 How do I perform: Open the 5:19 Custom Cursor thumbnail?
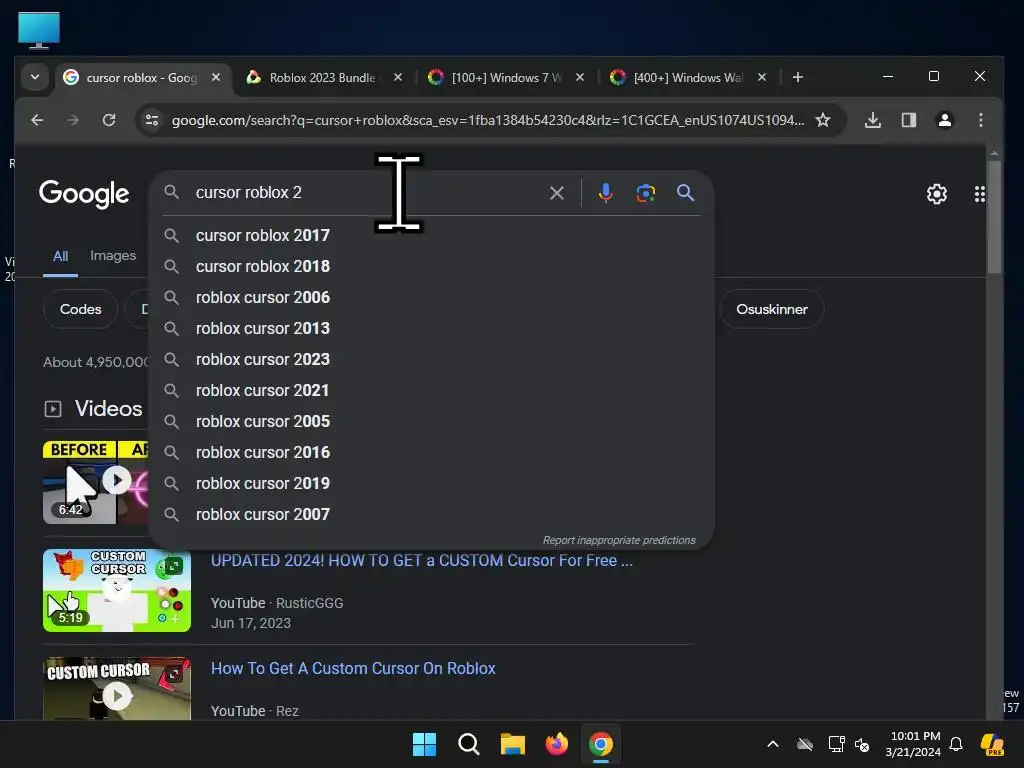point(117,590)
